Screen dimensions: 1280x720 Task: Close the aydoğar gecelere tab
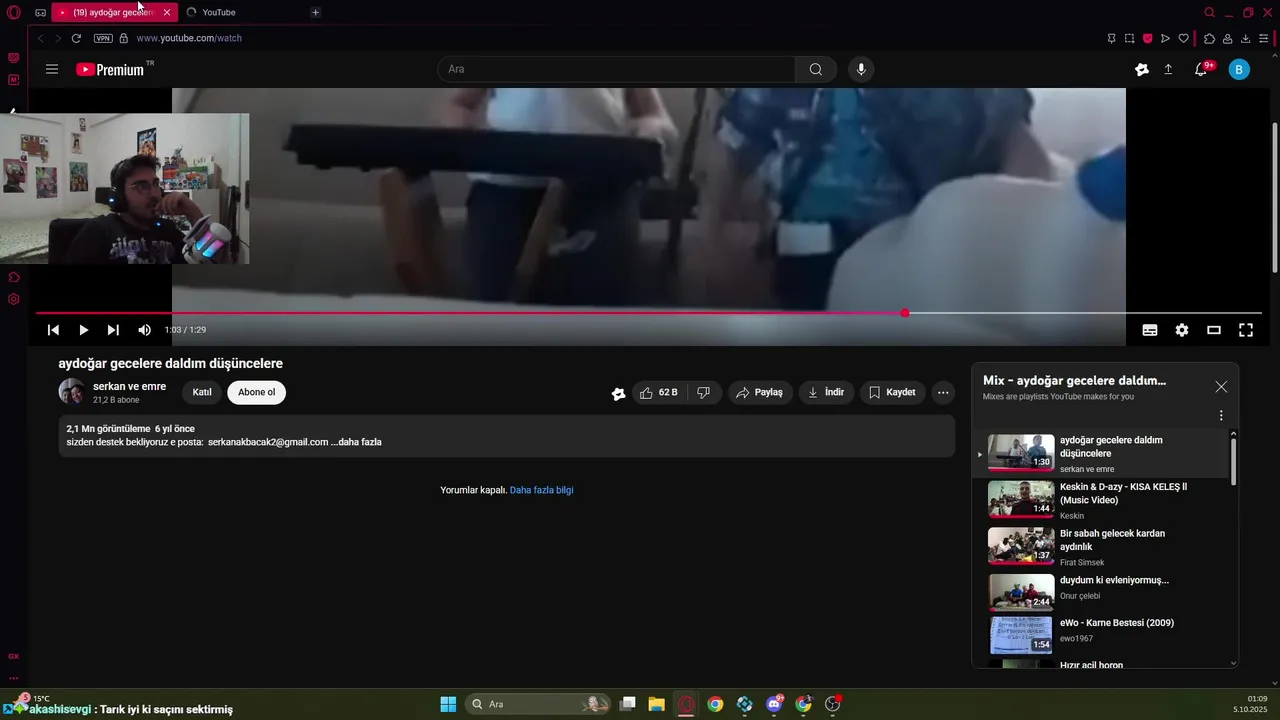coord(166,12)
